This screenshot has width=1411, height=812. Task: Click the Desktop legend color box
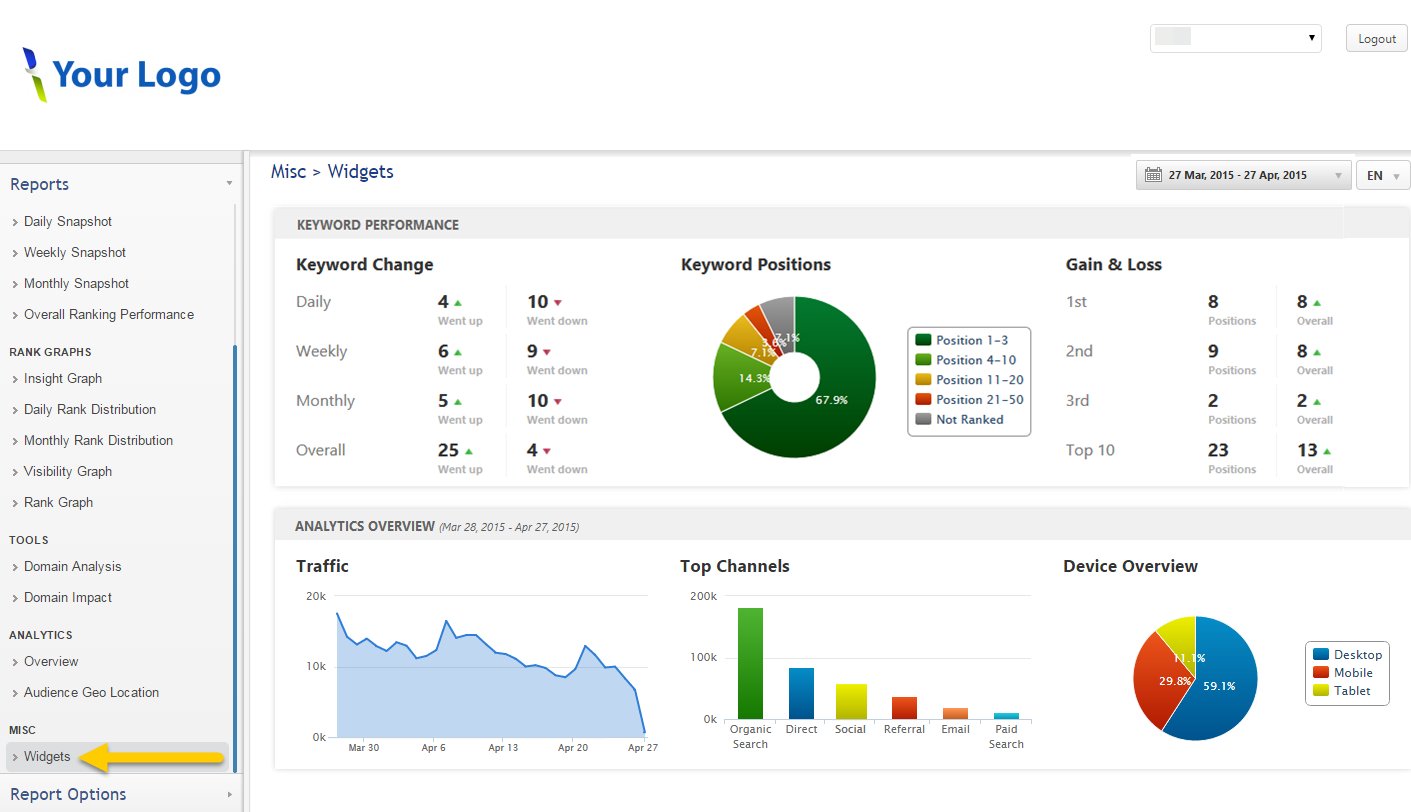1321,655
